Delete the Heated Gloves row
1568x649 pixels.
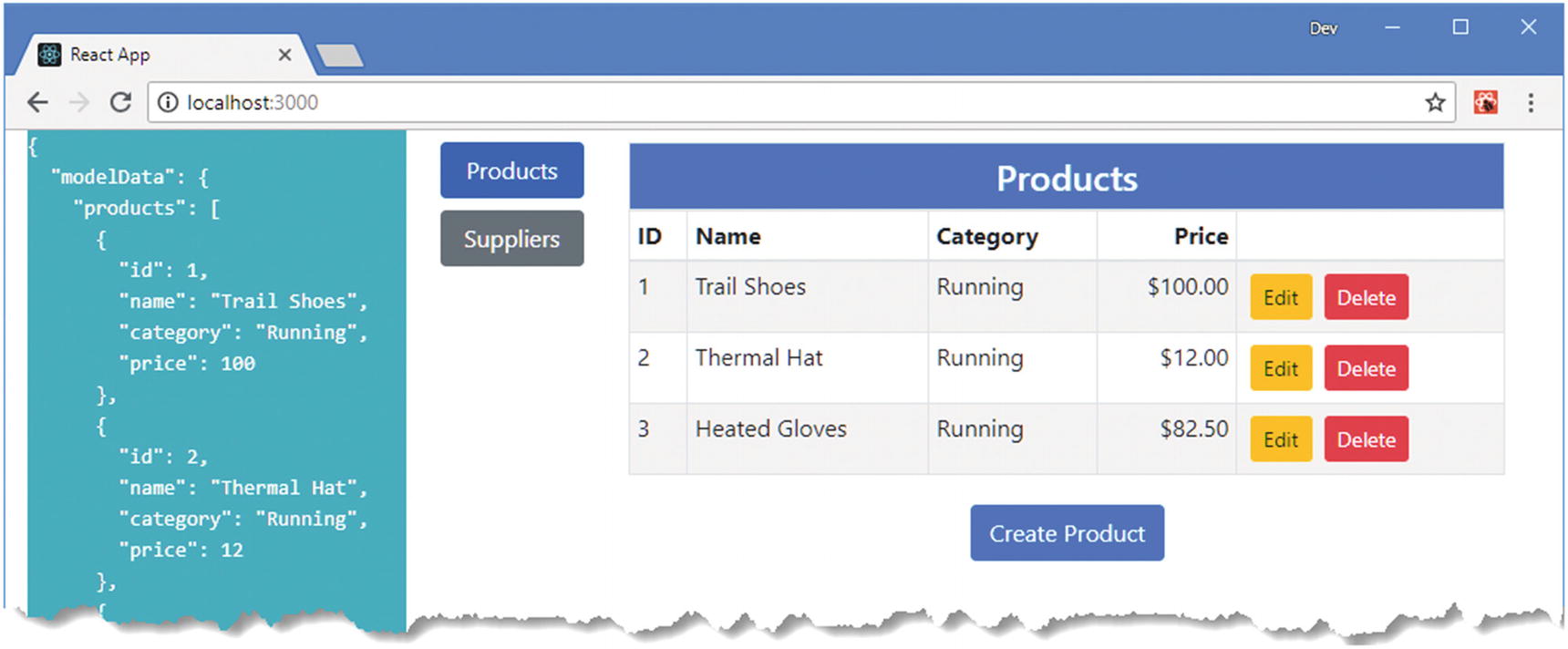pos(1366,439)
